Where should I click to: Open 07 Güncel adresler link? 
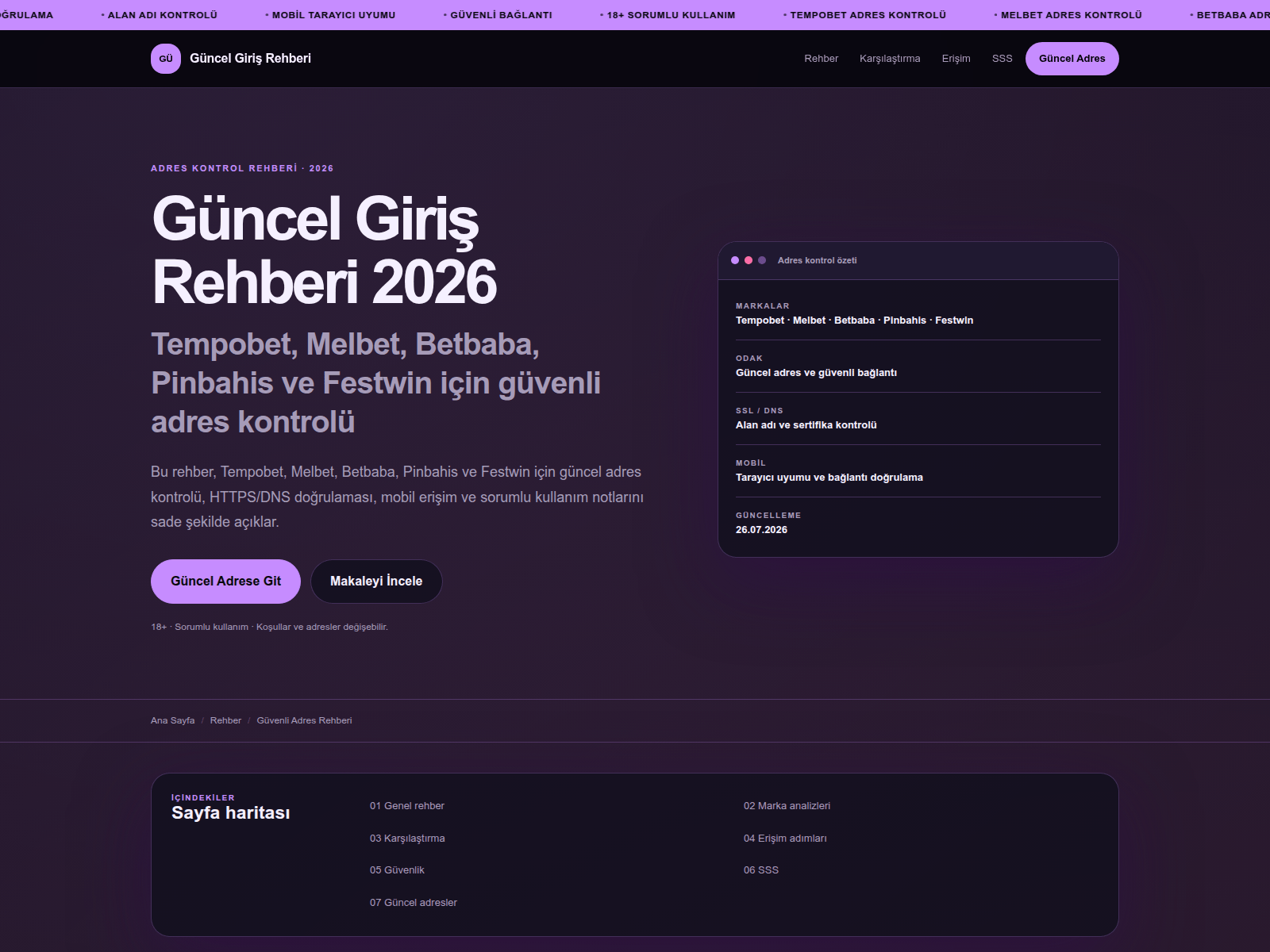[414, 903]
